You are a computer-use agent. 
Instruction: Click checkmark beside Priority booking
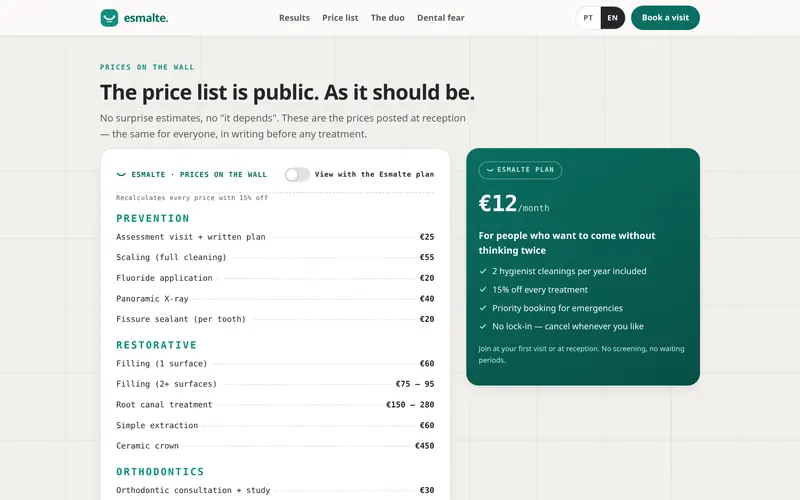coord(483,308)
